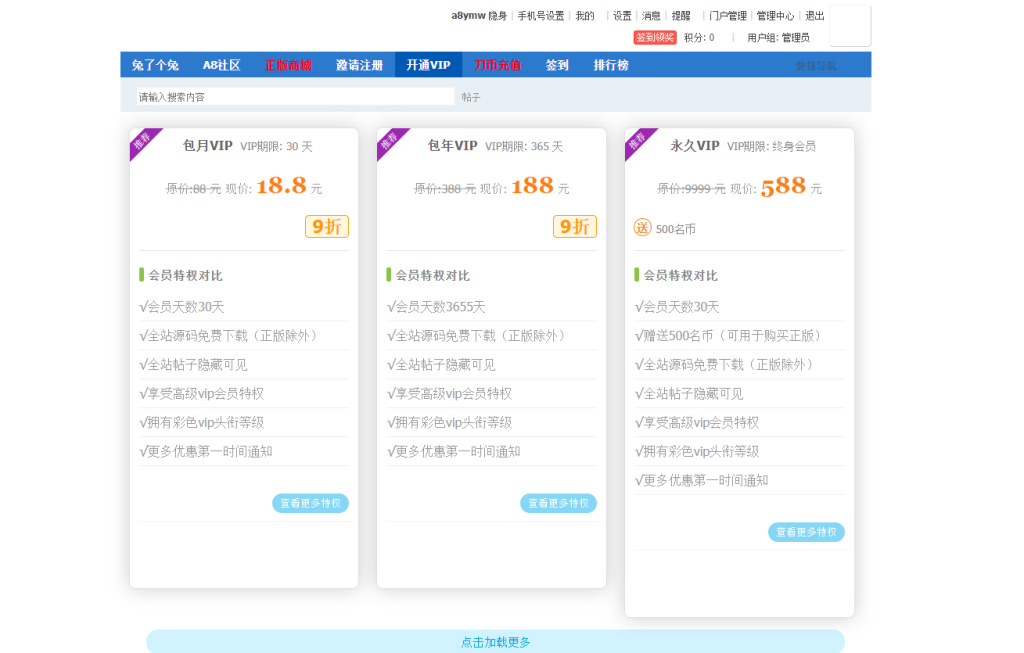Image resolution: width=1024 pixels, height=653 pixels.
Task: Click 全站帖子隐藏可见 in 包月VIP card
Action: coord(193,364)
